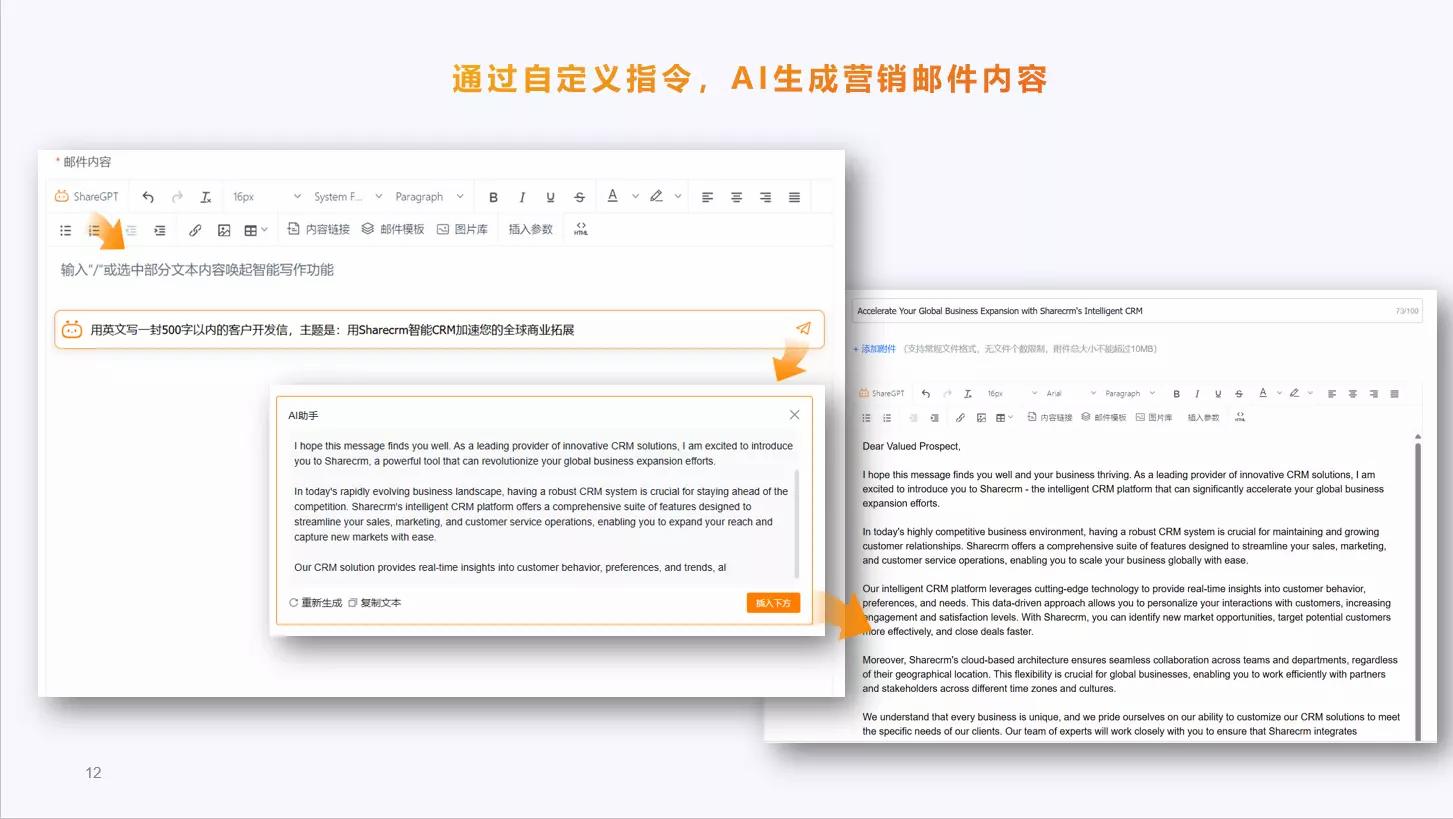Toggle bold in the left editor toolbar
This screenshot has width=1453, height=819.
tap(493, 197)
